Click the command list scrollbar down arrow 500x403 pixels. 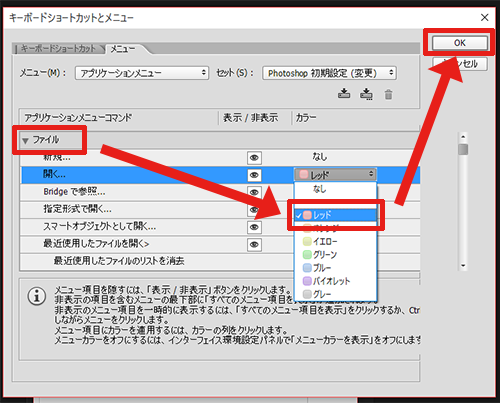pos(463,266)
